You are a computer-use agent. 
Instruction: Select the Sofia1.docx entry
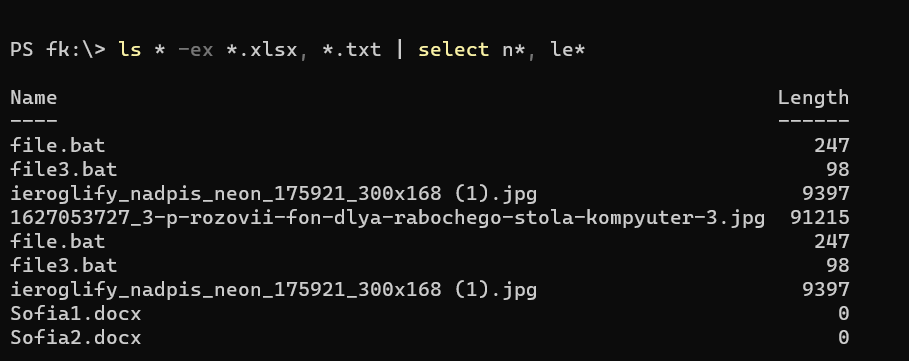76,313
